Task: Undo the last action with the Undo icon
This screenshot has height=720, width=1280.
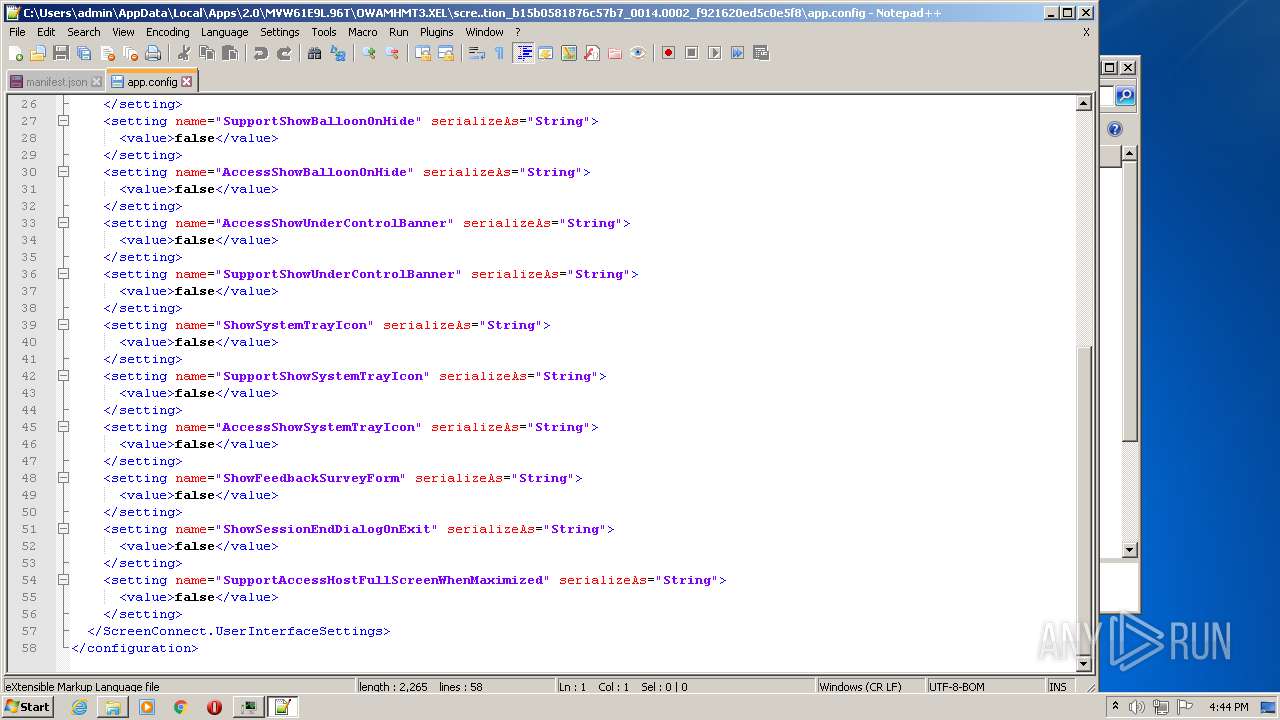Action: (261, 53)
